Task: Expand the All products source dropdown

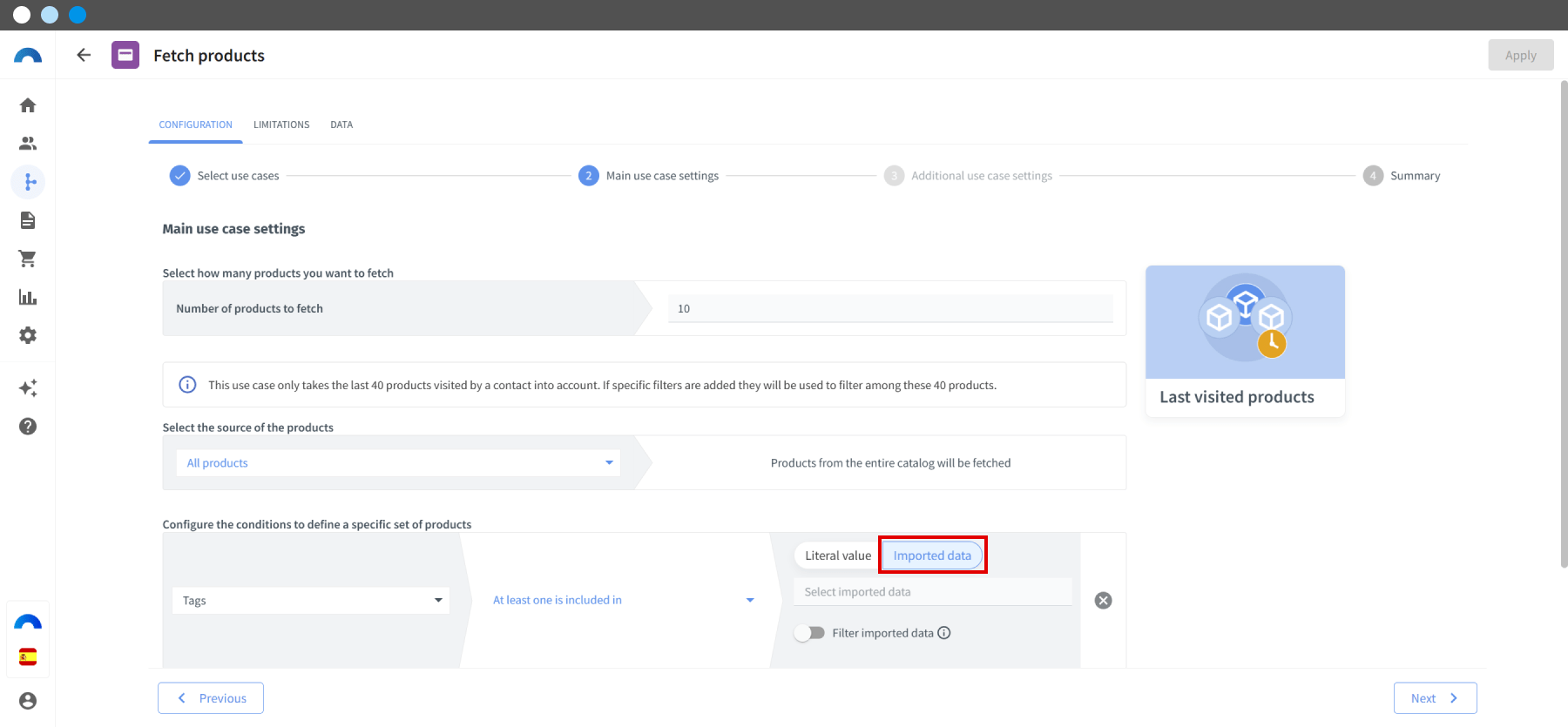Action: [x=398, y=463]
